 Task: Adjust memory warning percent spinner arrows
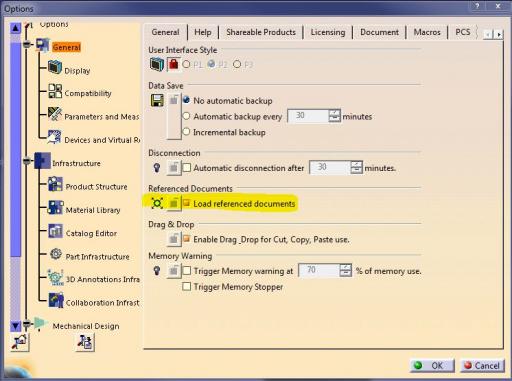tap(345, 270)
